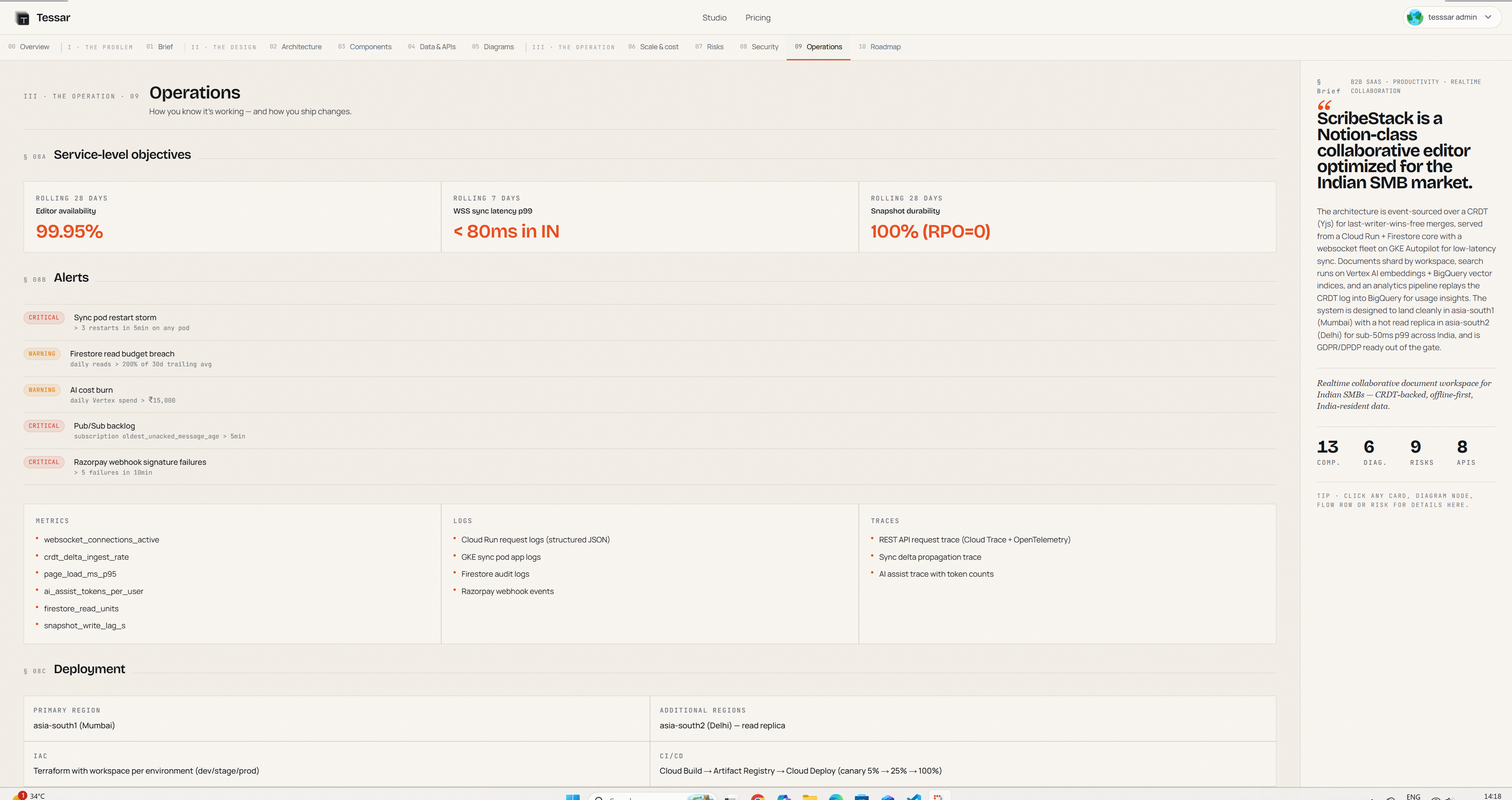This screenshot has height=800, width=1512.
Task: Click the websocket_connections_active metric
Action: 102,540
